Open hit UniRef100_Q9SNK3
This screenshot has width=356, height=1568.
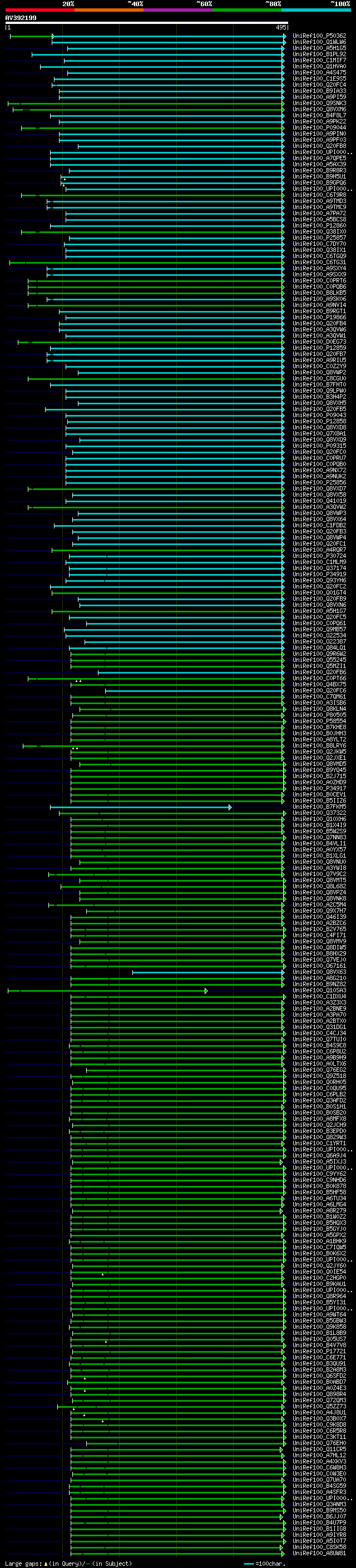pos(319,103)
